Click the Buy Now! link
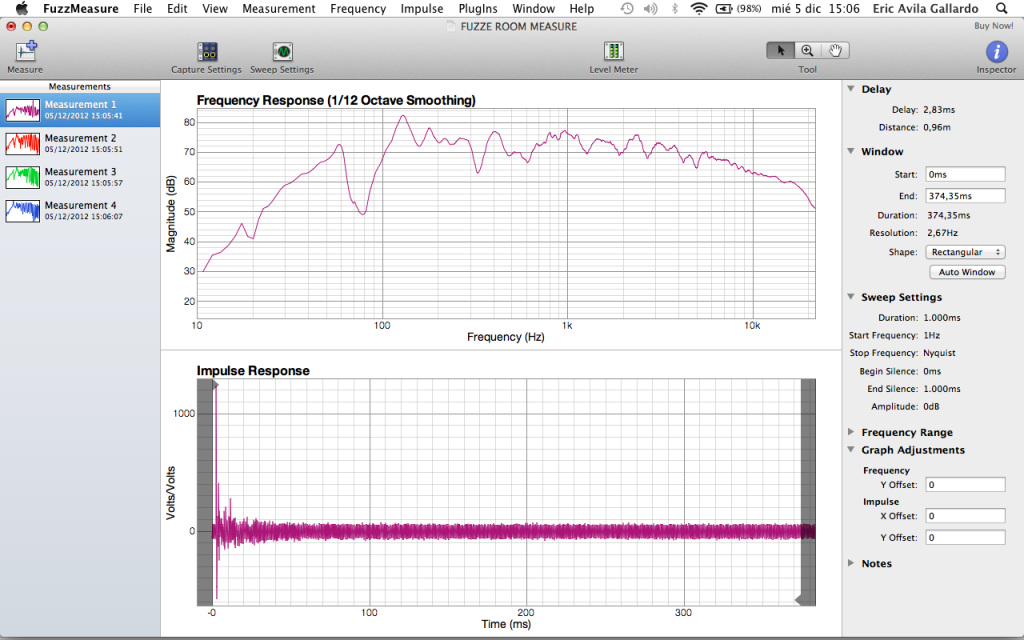 [x=994, y=26]
